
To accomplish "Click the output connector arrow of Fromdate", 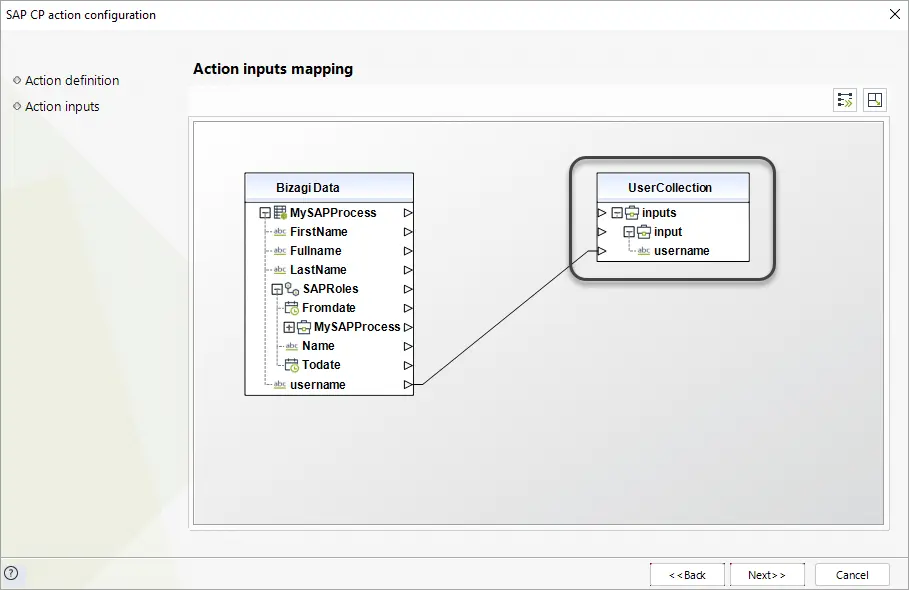I will coord(408,308).
